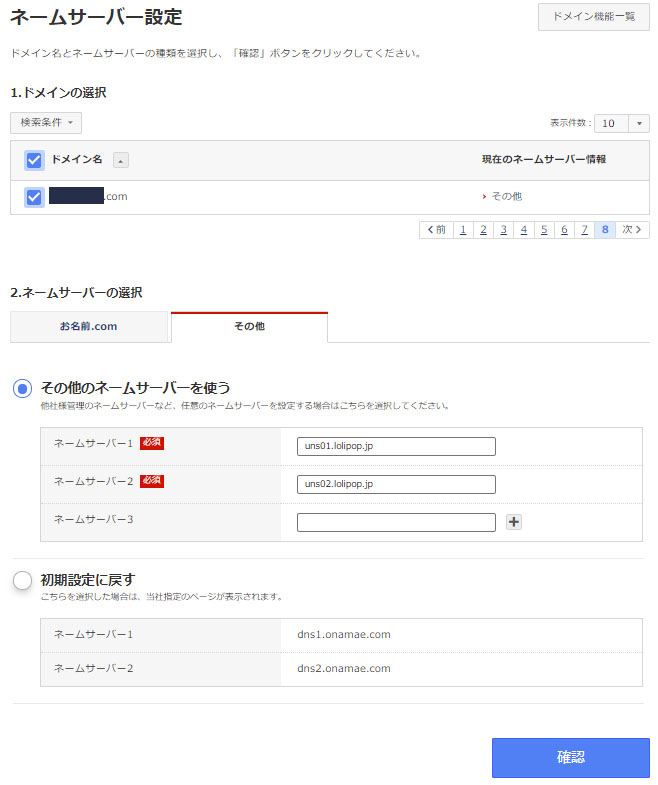Switch to the その他 tab
Screen dimensions: 658x785
[x=249, y=327]
